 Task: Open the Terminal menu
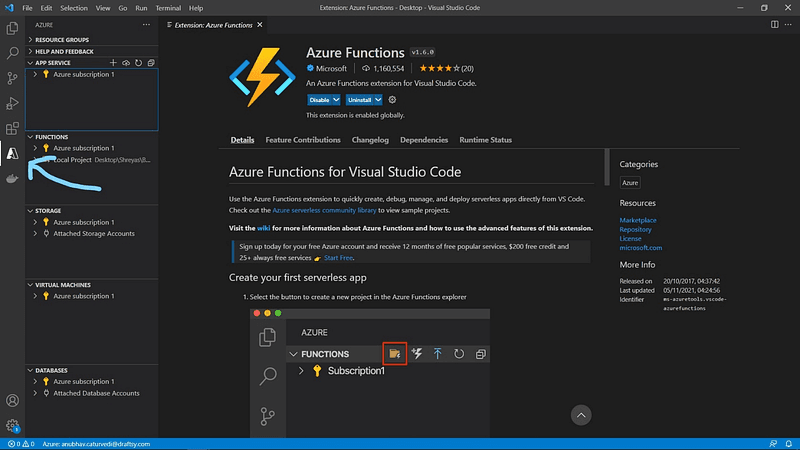pyautogui.click(x=167, y=7)
